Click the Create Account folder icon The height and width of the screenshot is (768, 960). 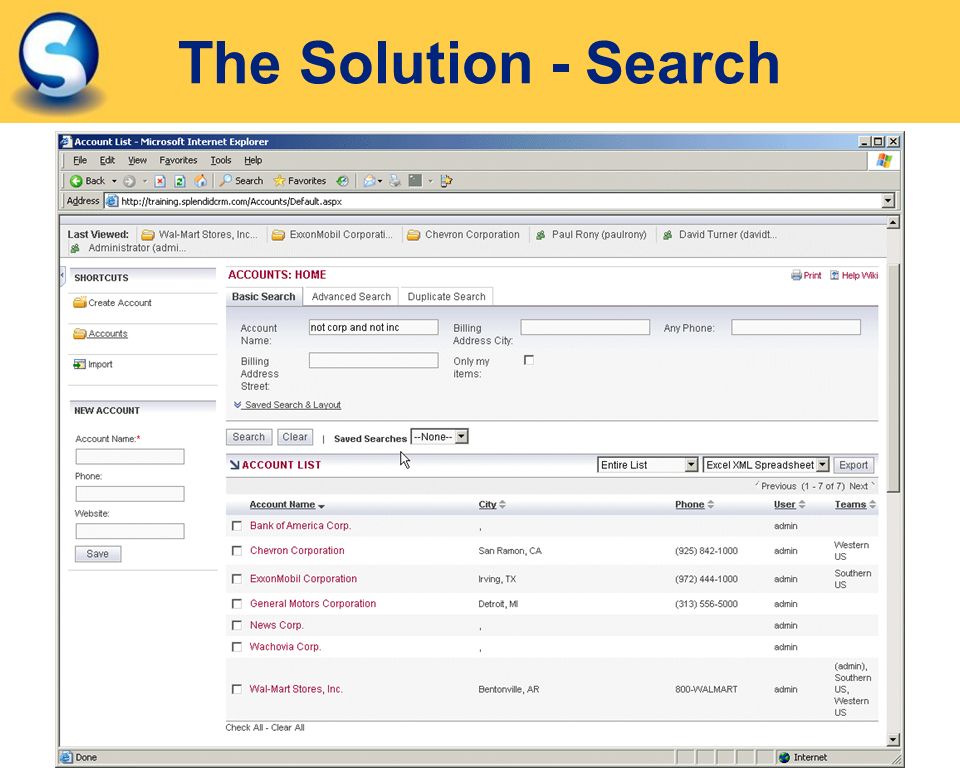point(80,303)
